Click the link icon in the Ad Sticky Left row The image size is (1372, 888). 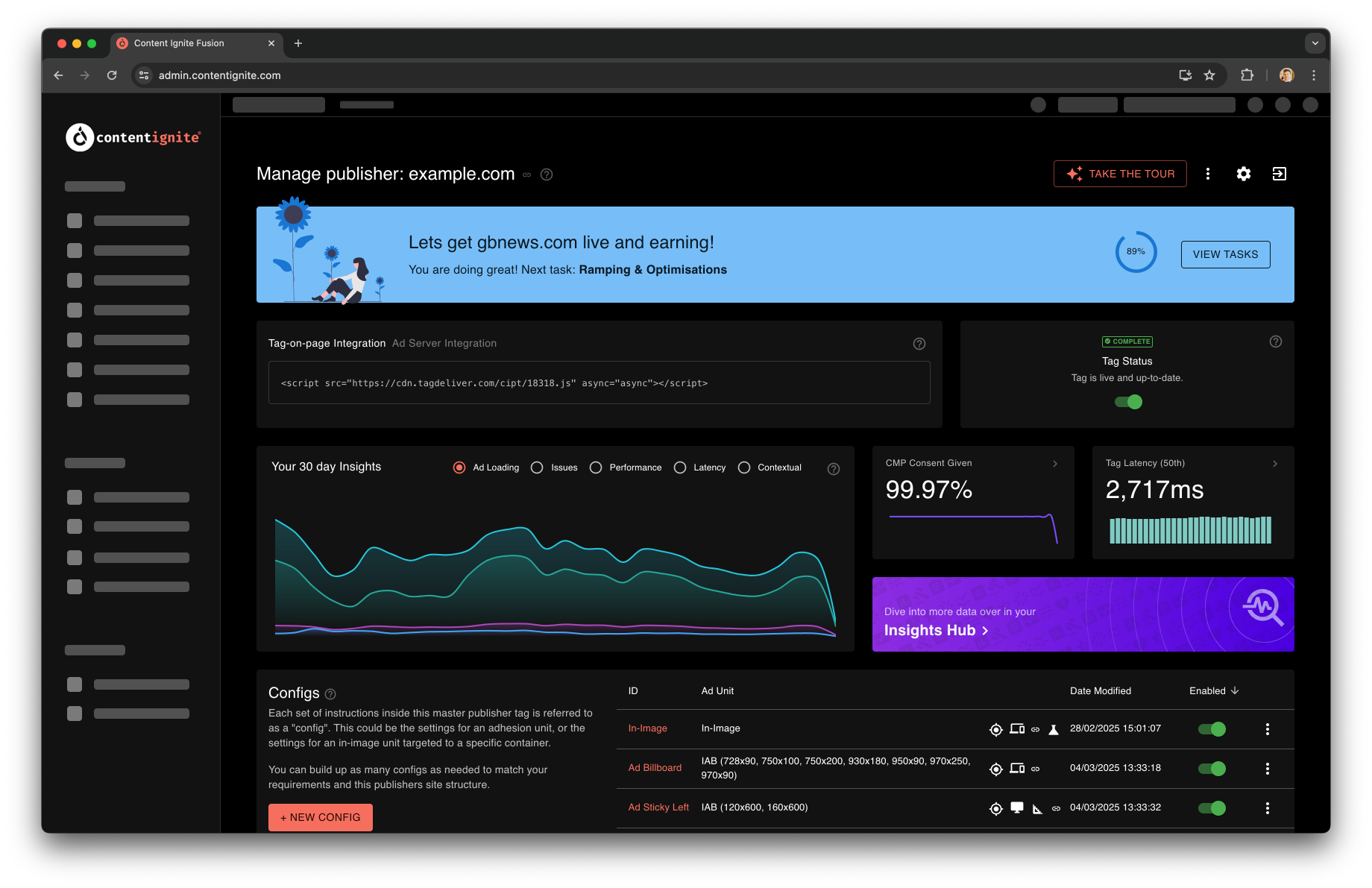tap(1056, 808)
